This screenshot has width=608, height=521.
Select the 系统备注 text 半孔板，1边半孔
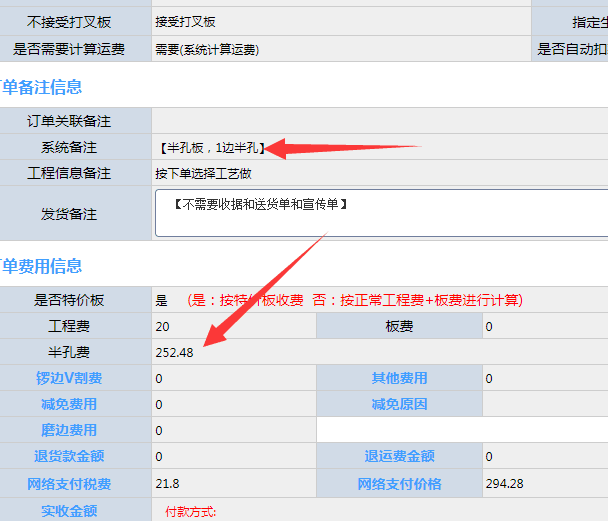click(x=211, y=147)
